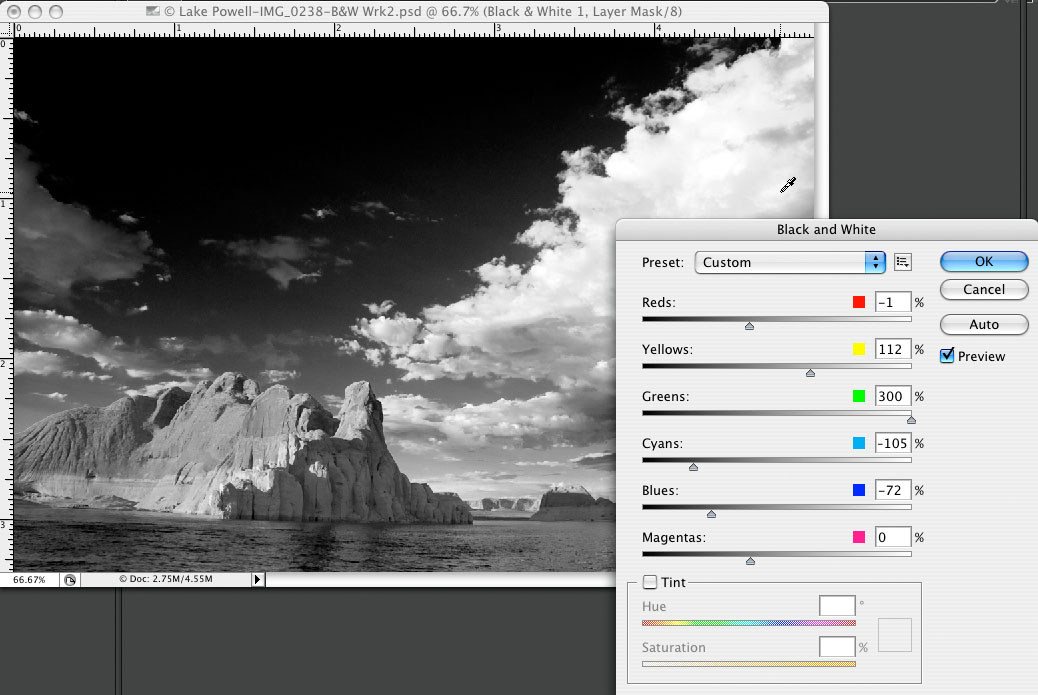Select the Blues percentage input field
1038x695 pixels.
[x=891, y=489]
